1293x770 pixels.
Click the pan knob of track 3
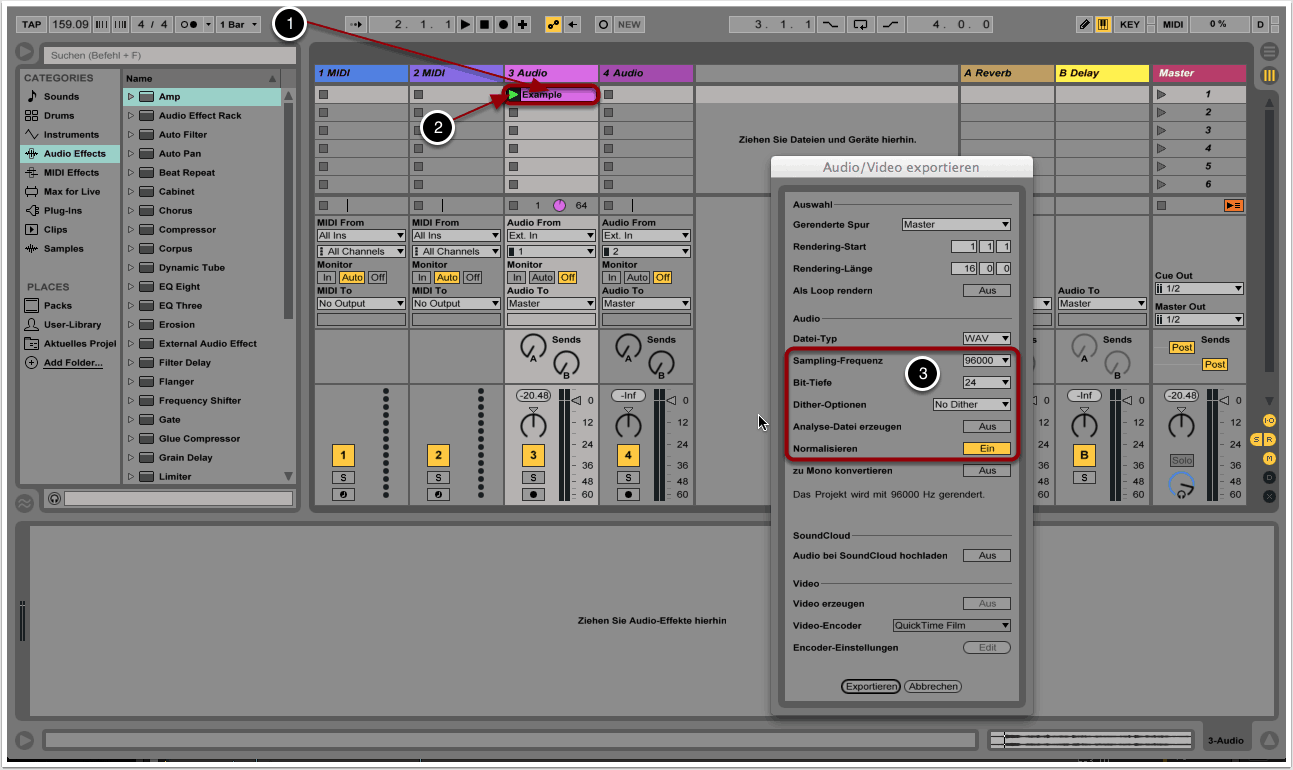tap(533, 426)
